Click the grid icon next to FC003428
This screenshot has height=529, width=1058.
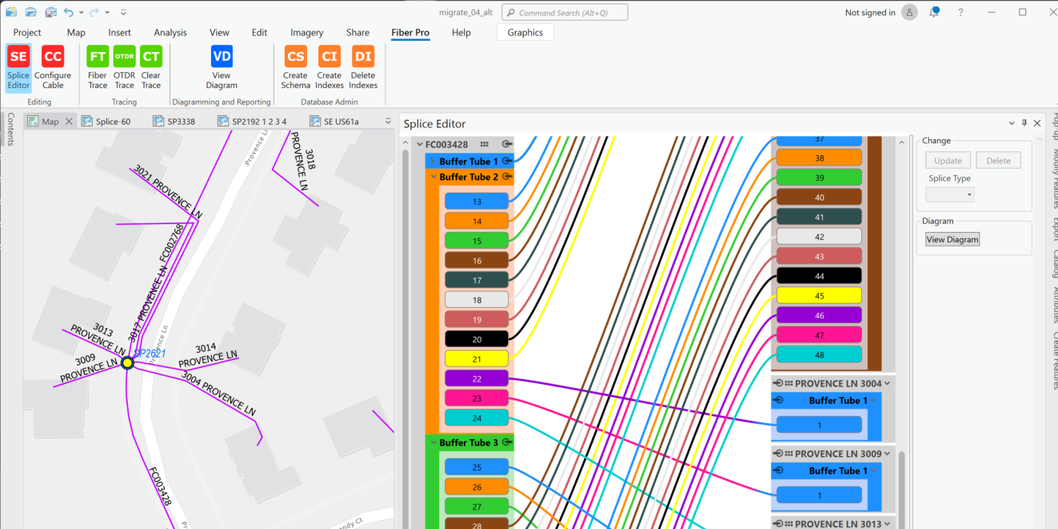[x=484, y=144]
